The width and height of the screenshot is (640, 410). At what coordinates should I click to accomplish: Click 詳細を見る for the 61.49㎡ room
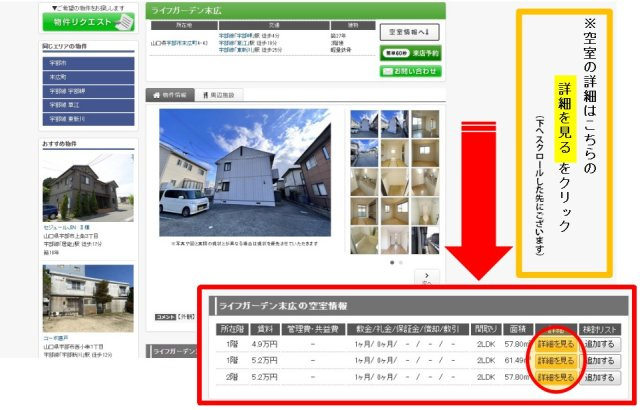[x=556, y=361]
